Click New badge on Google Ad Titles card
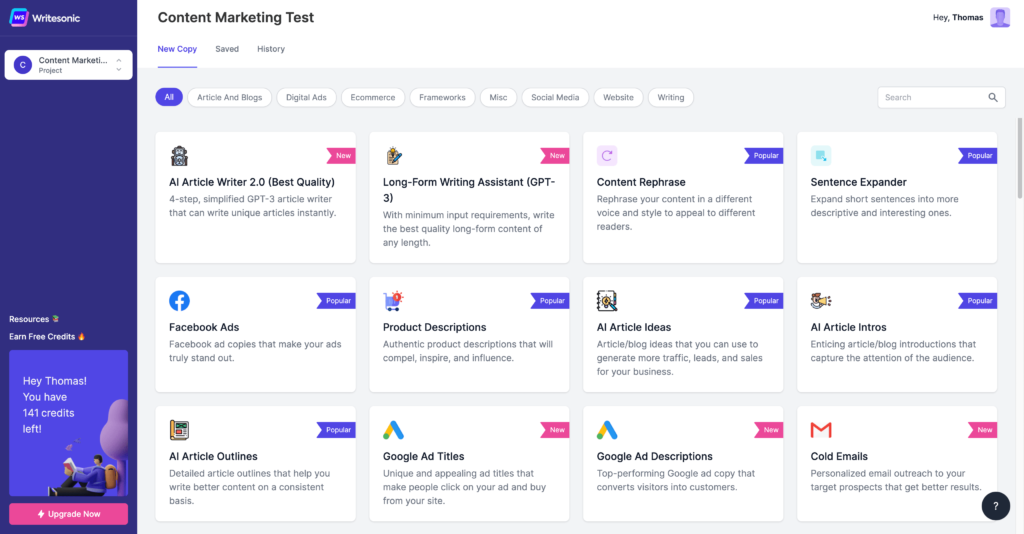The image size is (1024, 534). click(554, 430)
